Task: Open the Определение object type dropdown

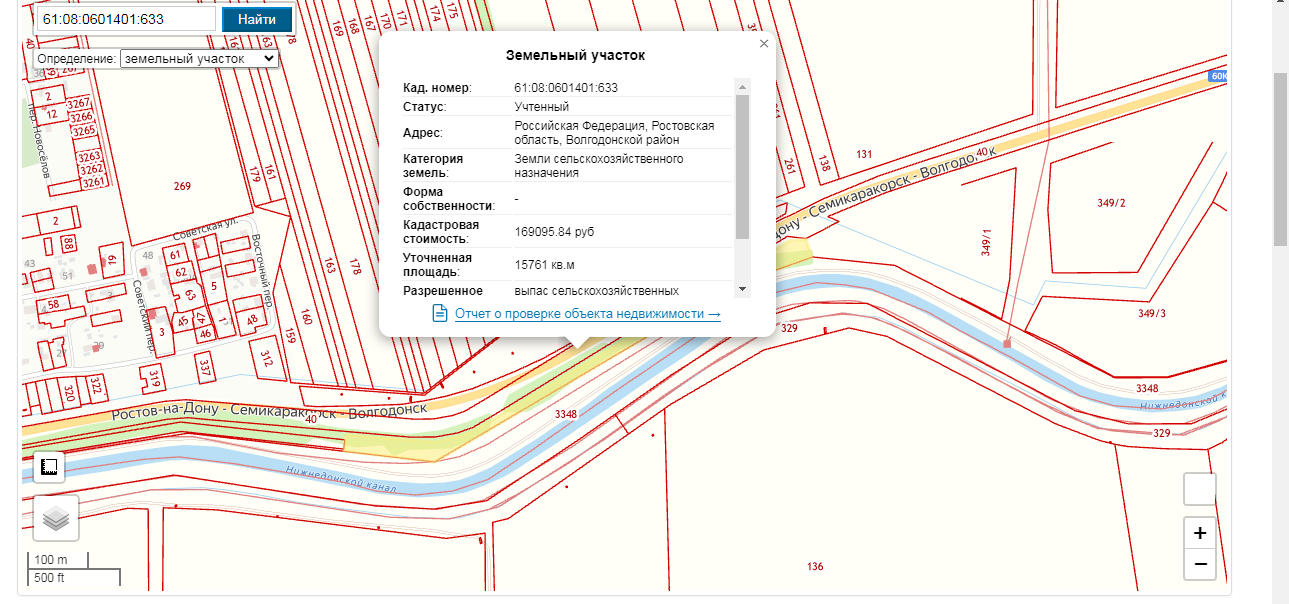Action: (199, 59)
